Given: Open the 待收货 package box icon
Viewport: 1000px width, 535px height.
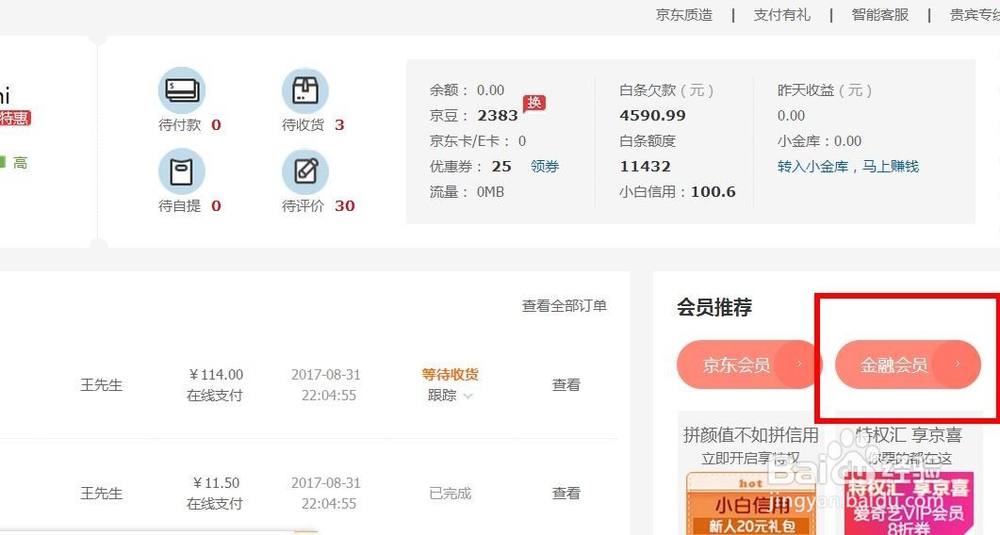Looking at the screenshot, I should click(x=305, y=91).
